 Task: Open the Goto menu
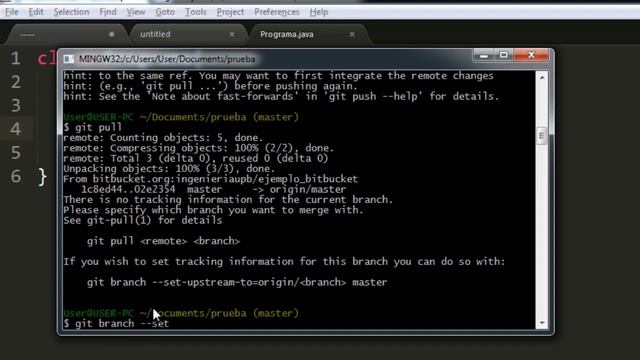coord(165,12)
